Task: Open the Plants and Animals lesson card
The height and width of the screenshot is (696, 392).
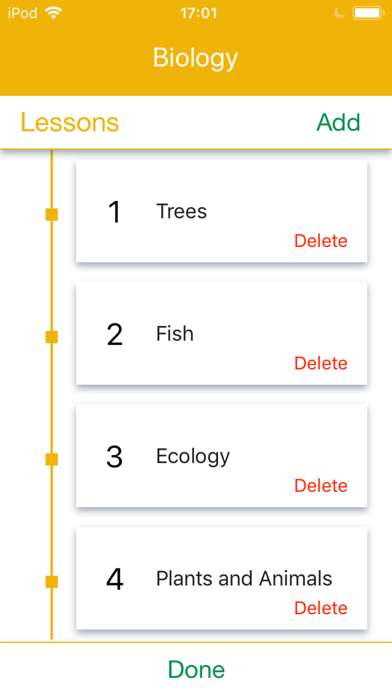Action: [222, 578]
